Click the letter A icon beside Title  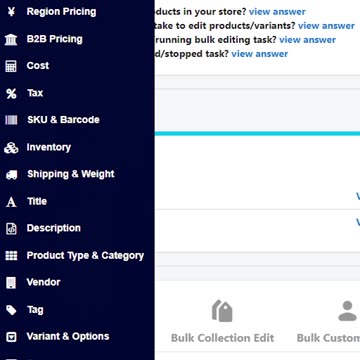click(11, 202)
